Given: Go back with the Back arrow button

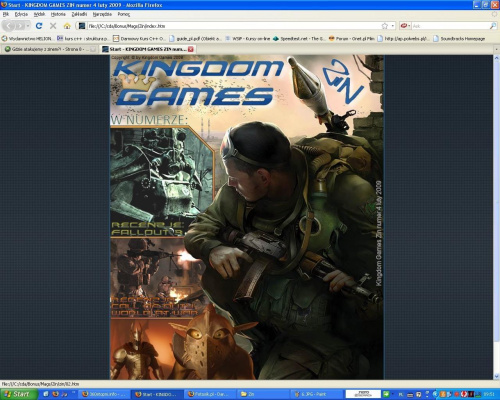Looking at the screenshot, I should pyautogui.click(x=9, y=26).
